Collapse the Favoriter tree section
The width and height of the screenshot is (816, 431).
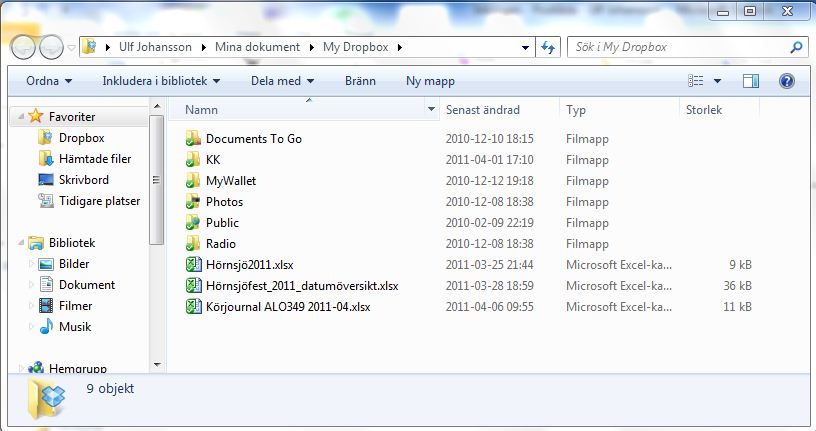(x=24, y=117)
